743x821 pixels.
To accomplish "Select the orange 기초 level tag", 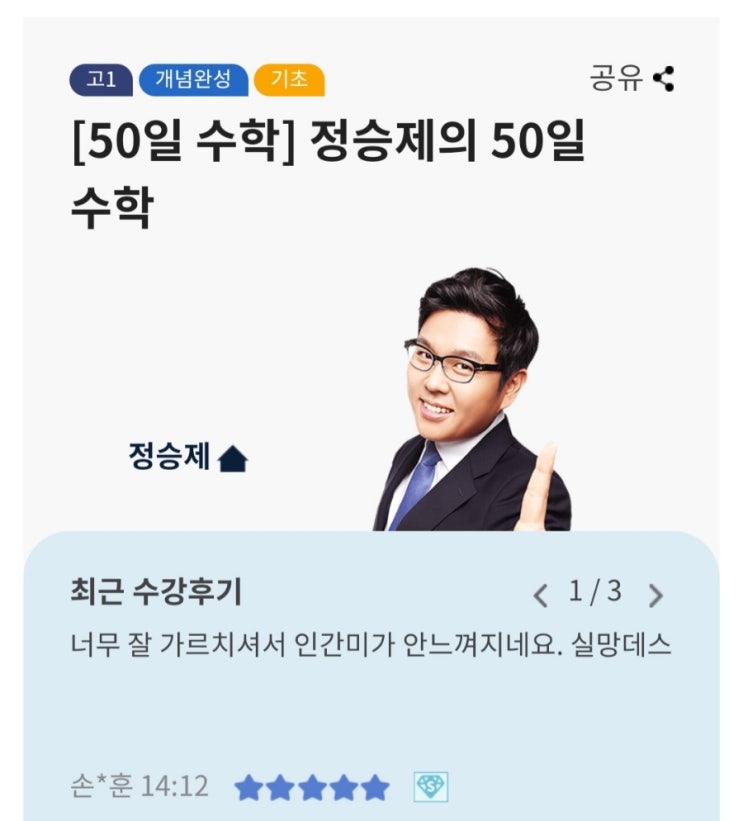I will click(289, 80).
